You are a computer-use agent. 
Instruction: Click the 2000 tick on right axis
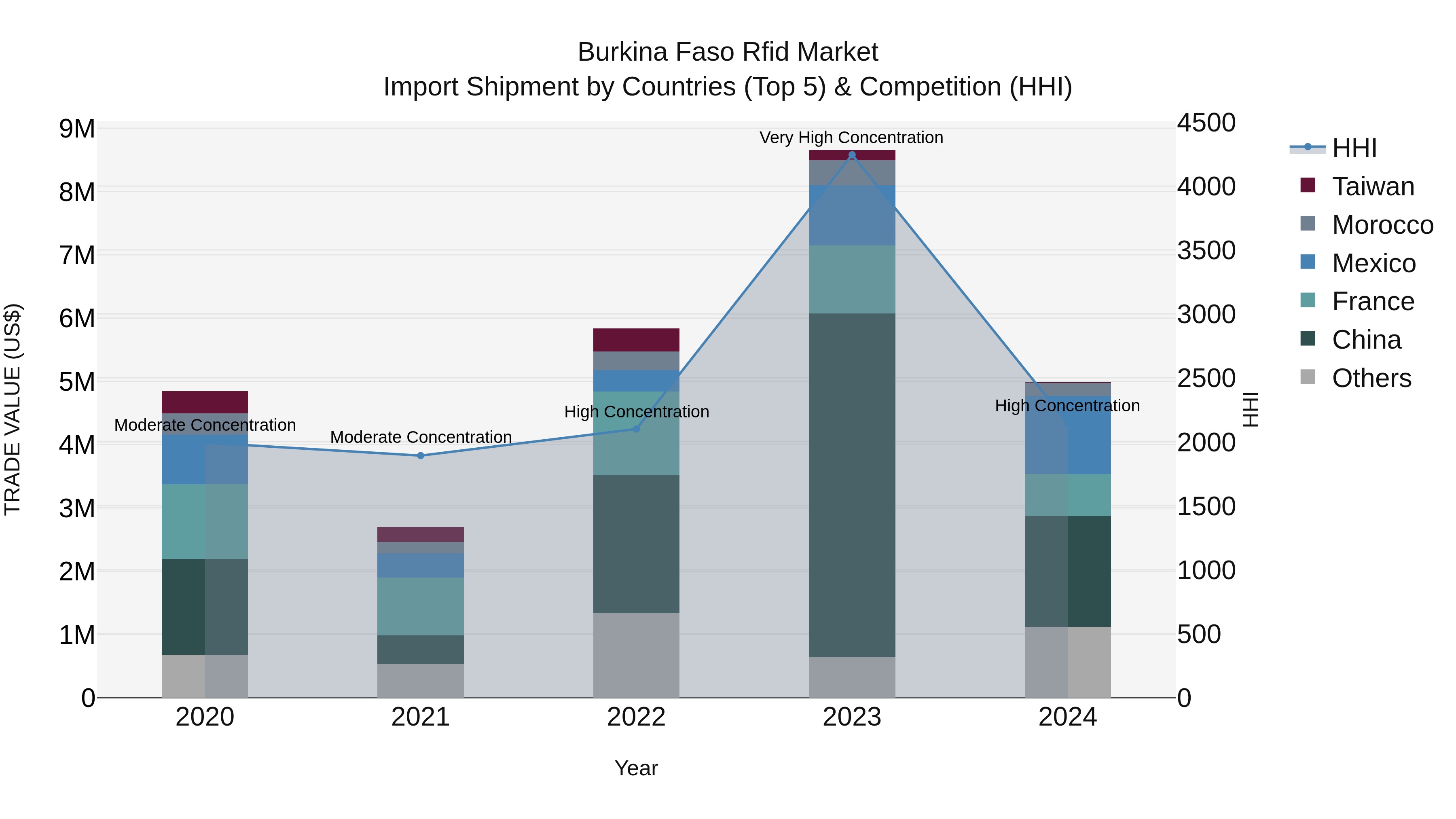(1207, 442)
